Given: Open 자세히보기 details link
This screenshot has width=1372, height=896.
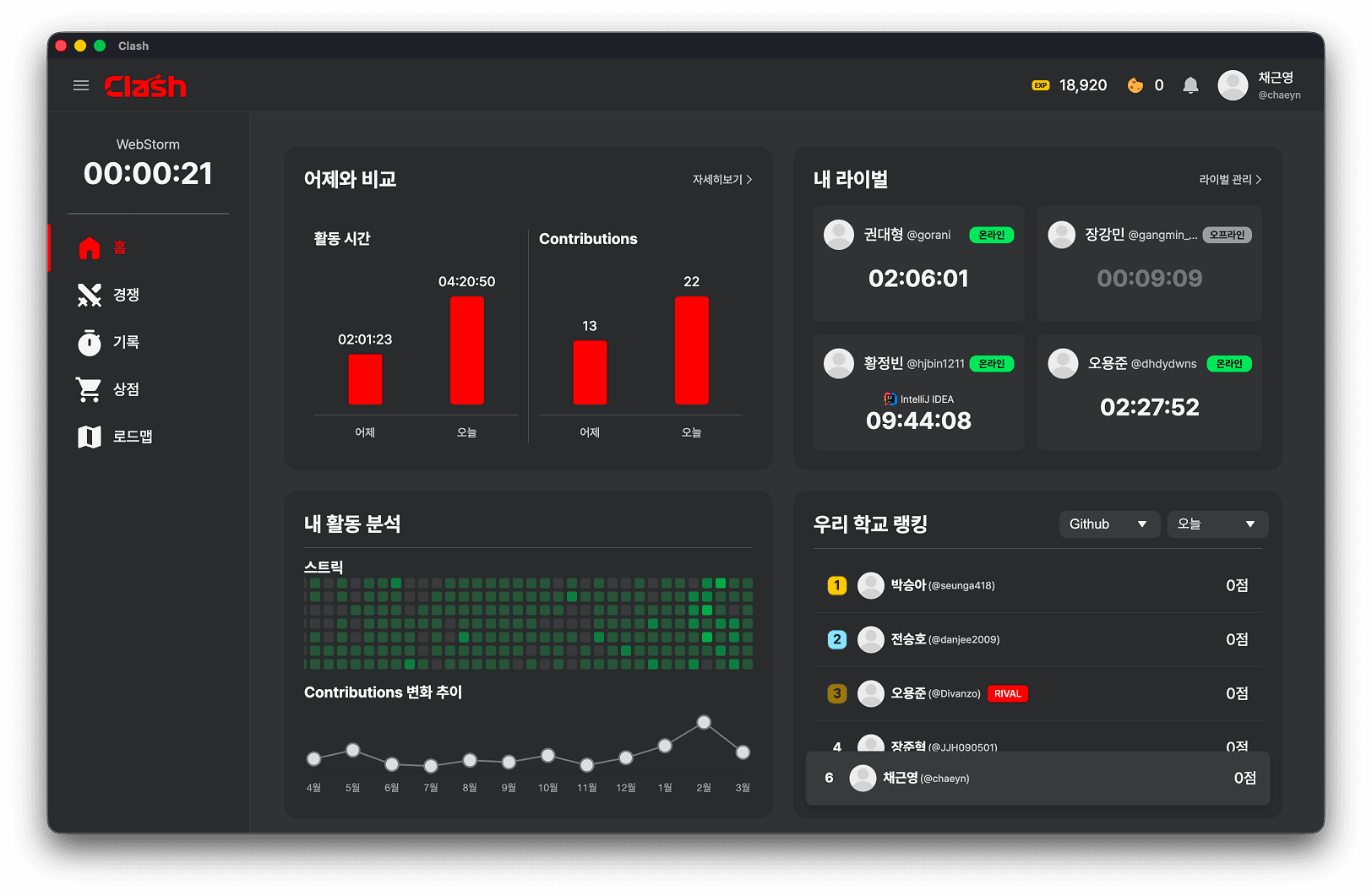Looking at the screenshot, I should point(721,180).
